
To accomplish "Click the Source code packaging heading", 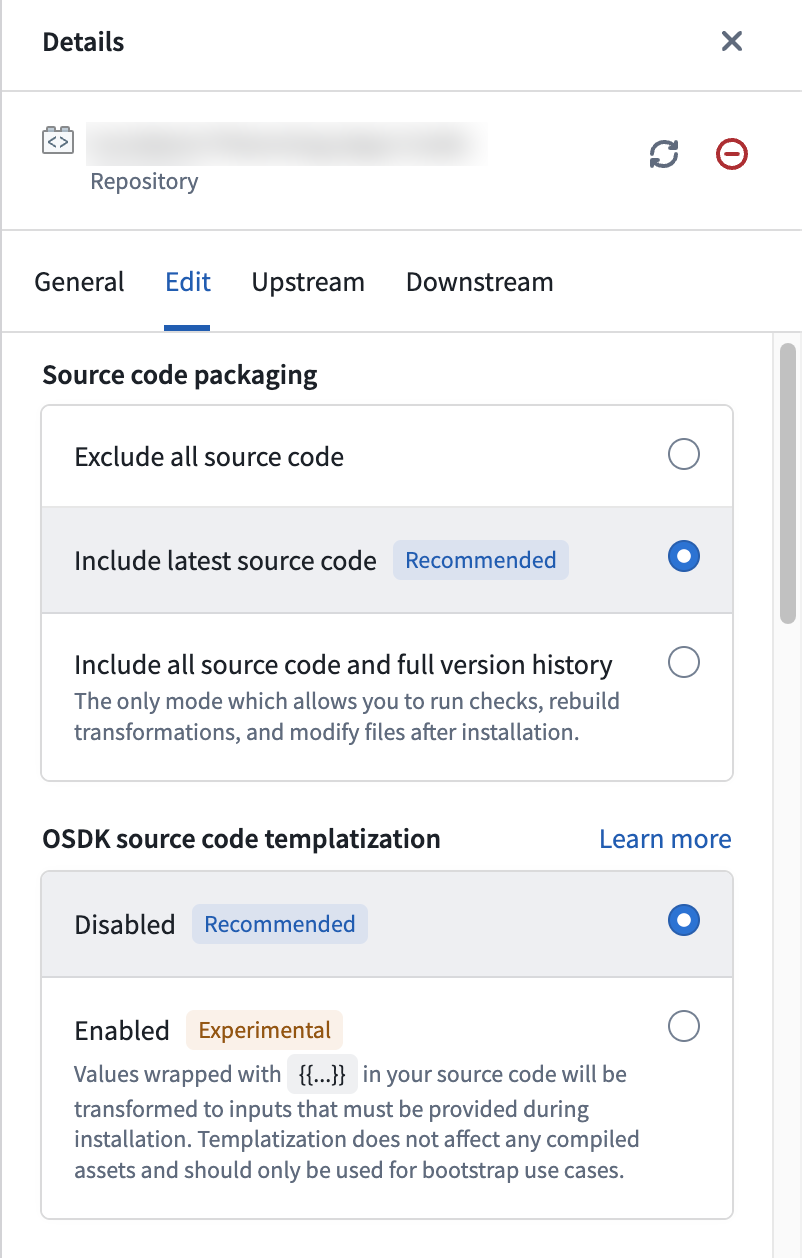I will click(x=180, y=375).
